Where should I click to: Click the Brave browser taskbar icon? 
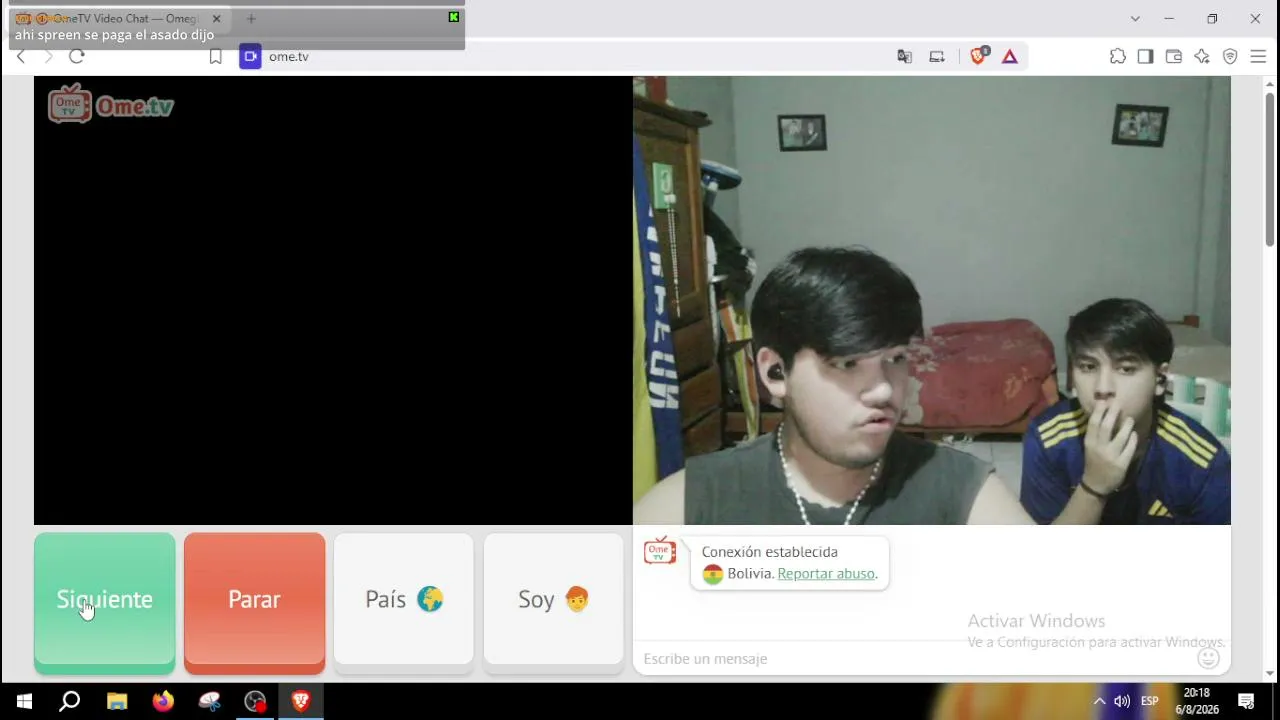[x=301, y=701]
